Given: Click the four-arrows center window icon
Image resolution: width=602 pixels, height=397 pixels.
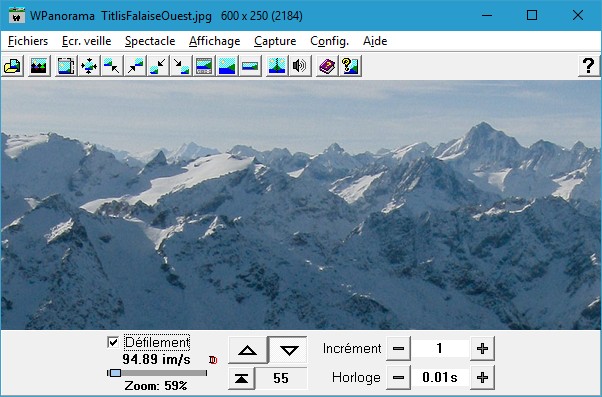Looking at the screenshot, I should (89, 66).
